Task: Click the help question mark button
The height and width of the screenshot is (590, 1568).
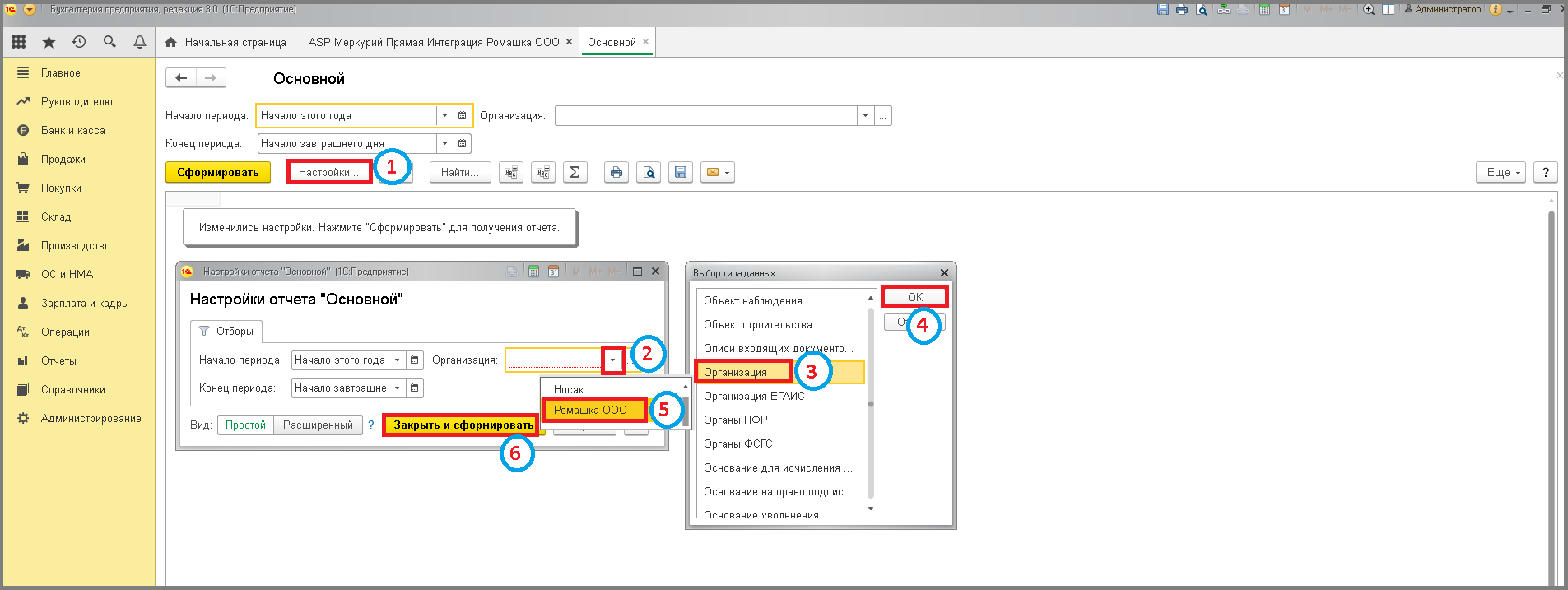Action: click(x=1546, y=172)
